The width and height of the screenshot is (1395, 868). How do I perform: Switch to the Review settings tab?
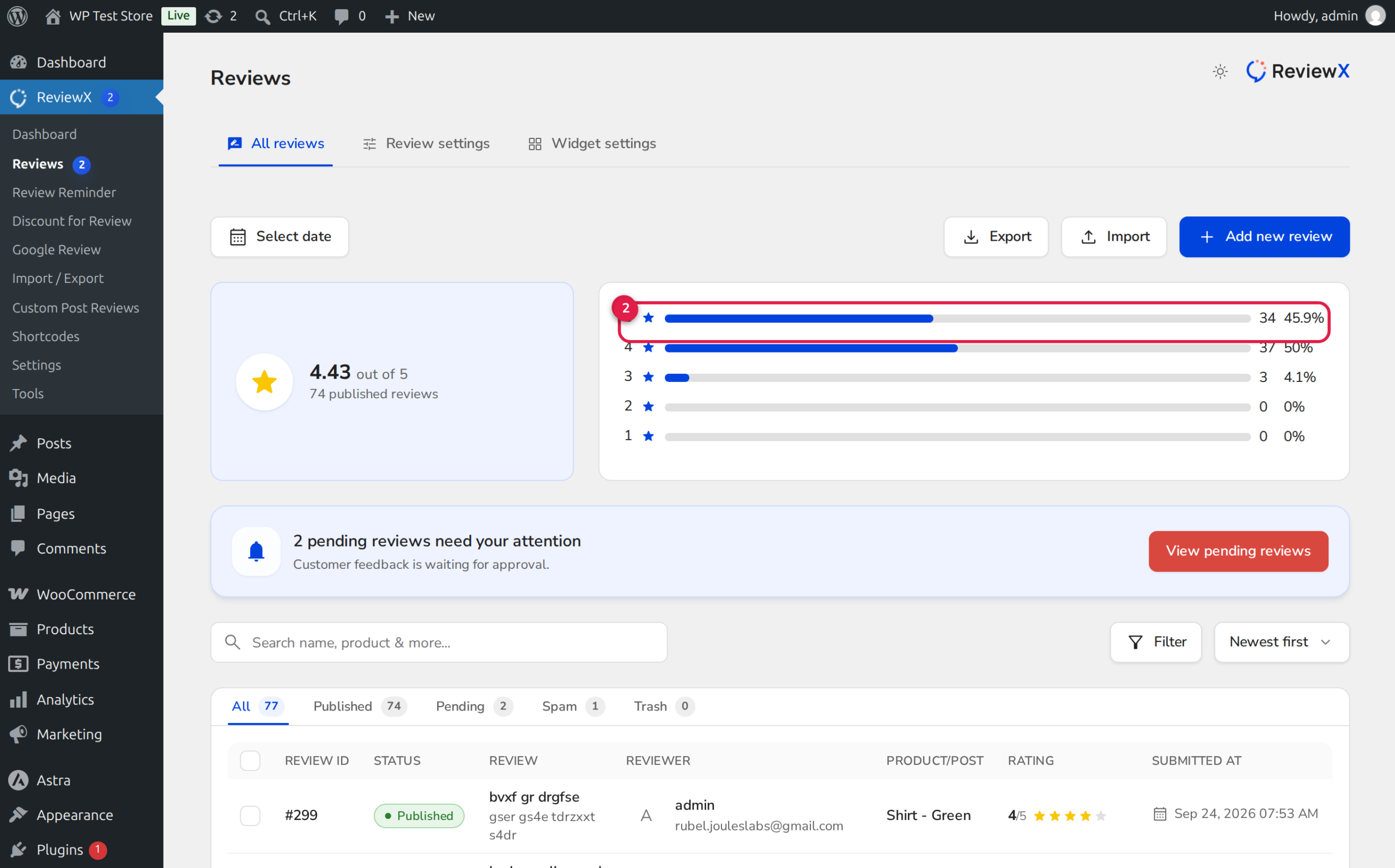tap(426, 143)
